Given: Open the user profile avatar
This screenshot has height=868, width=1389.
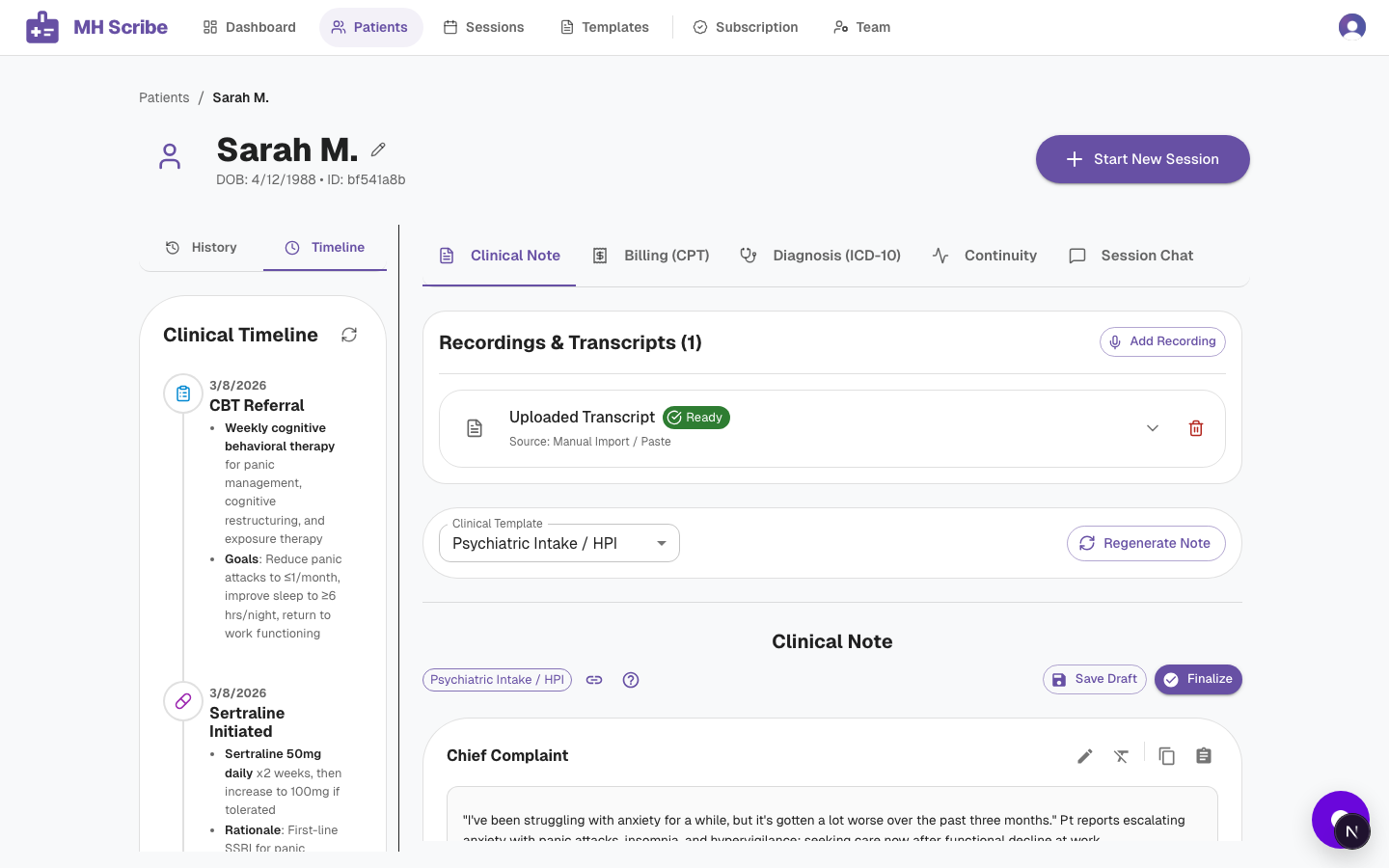Looking at the screenshot, I should (x=1352, y=27).
